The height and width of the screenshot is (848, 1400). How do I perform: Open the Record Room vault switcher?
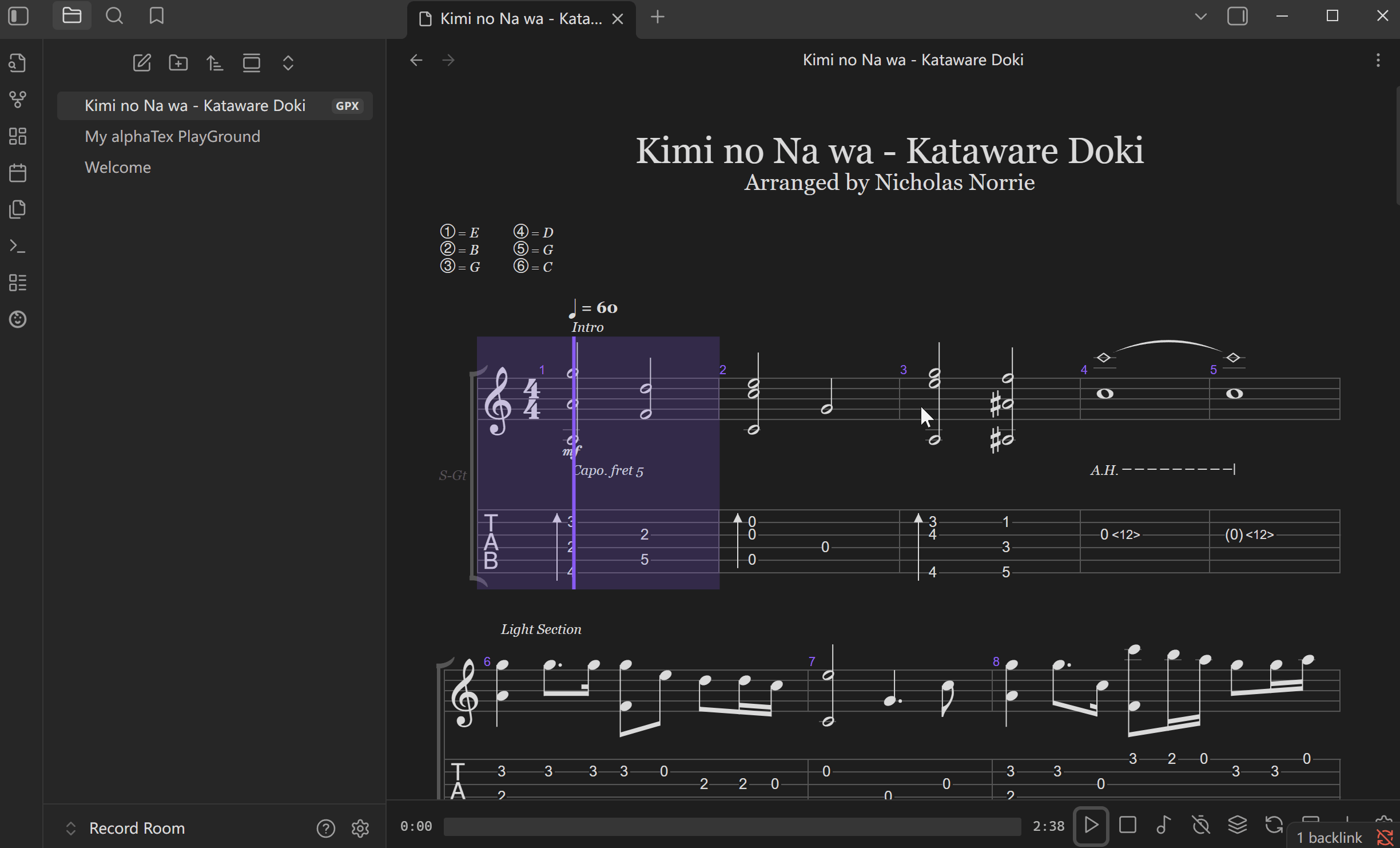[x=126, y=828]
